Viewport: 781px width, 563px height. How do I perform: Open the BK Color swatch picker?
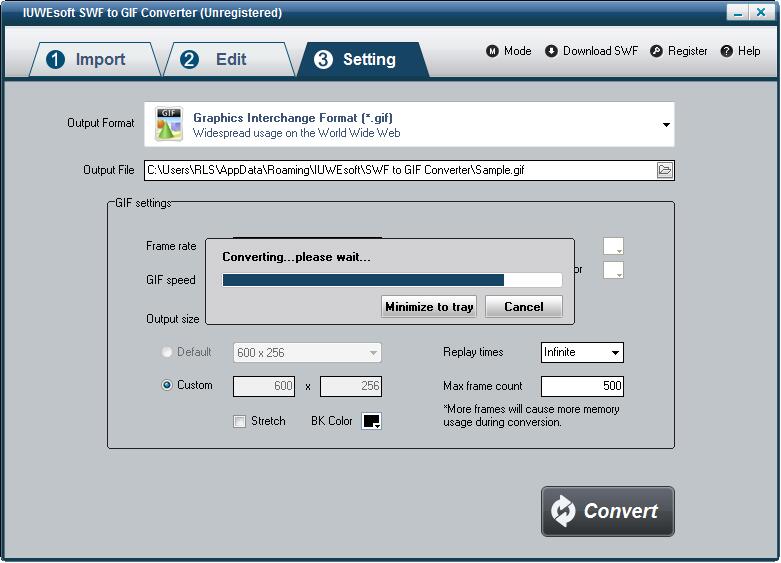(372, 421)
